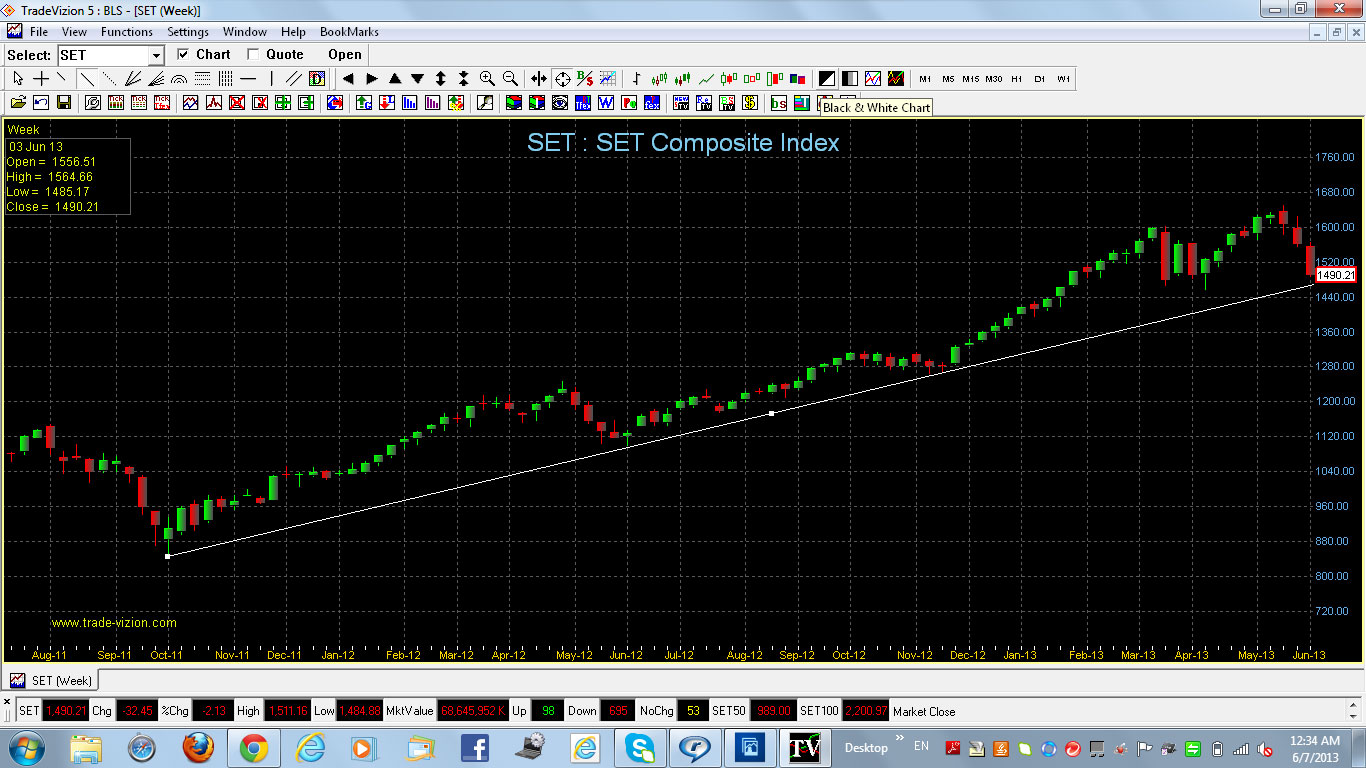Click the blue W toolbar icon

[x=606, y=102]
